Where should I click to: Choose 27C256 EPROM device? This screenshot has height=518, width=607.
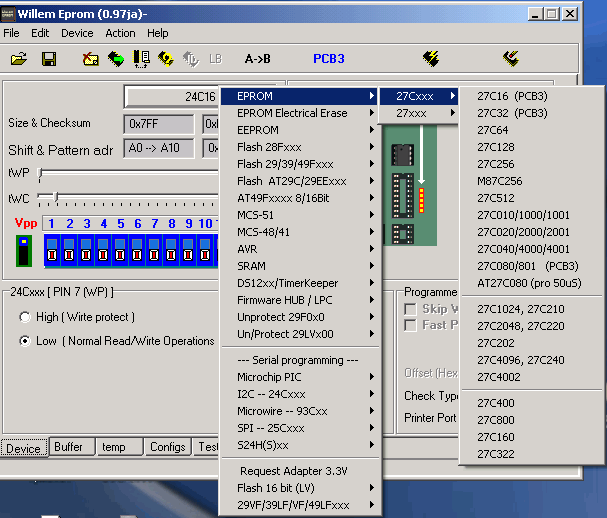pos(531,164)
